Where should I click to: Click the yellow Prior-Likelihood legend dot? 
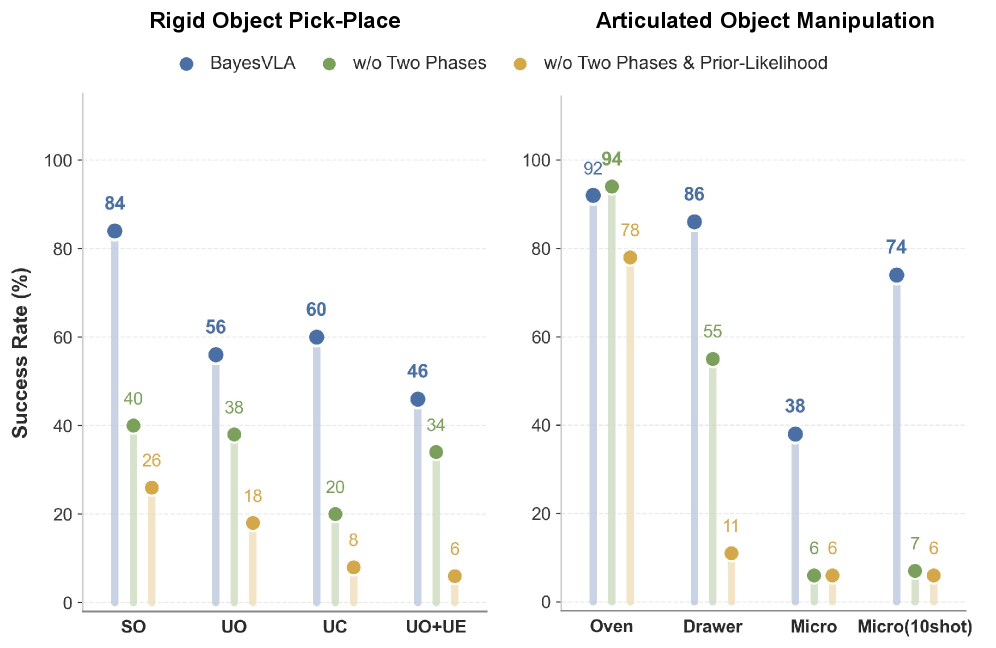(519, 64)
